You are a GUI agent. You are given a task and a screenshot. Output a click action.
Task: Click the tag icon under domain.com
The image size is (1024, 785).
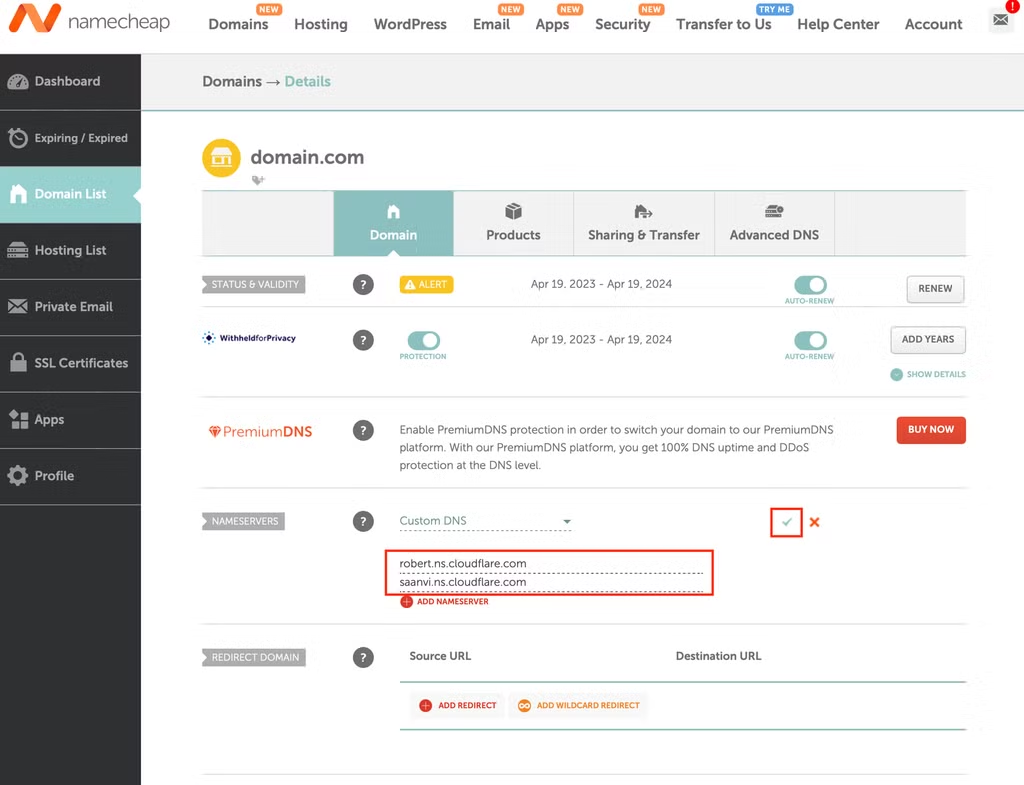click(x=258, y=180)
